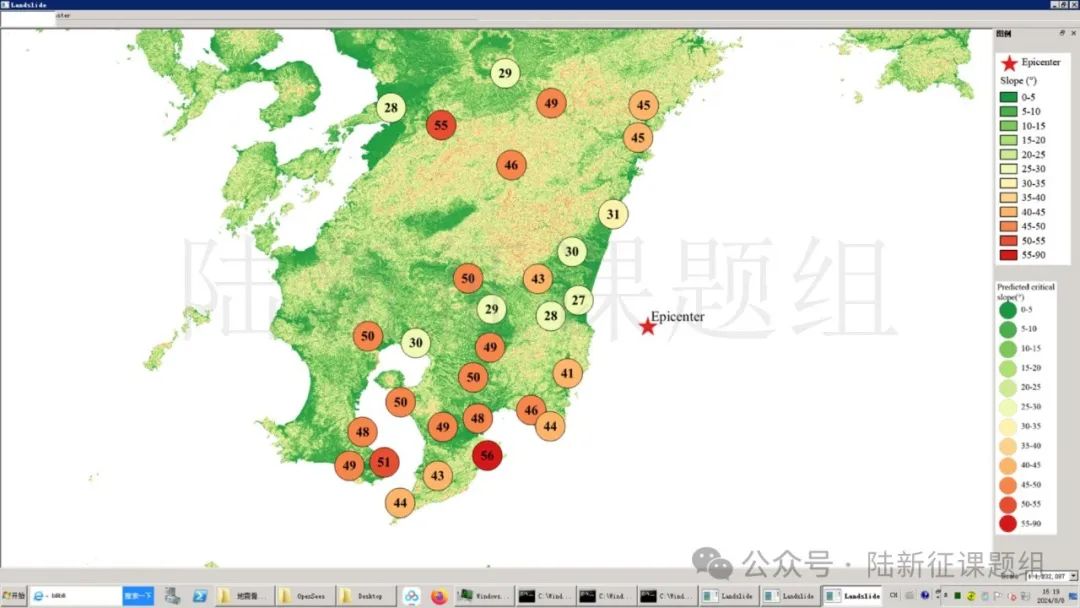Select the dark red marker labeled 56
This screenshot has width=1080, height=608.
coord(487,455)
